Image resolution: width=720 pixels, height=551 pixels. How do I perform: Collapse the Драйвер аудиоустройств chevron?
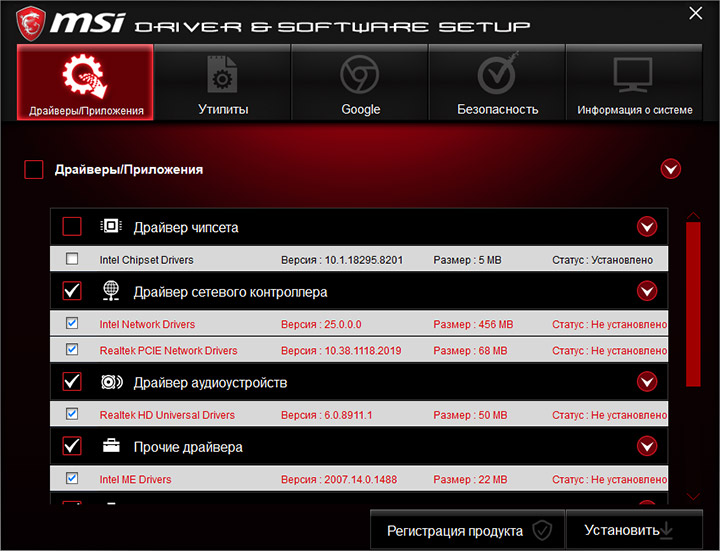(647, 382)
